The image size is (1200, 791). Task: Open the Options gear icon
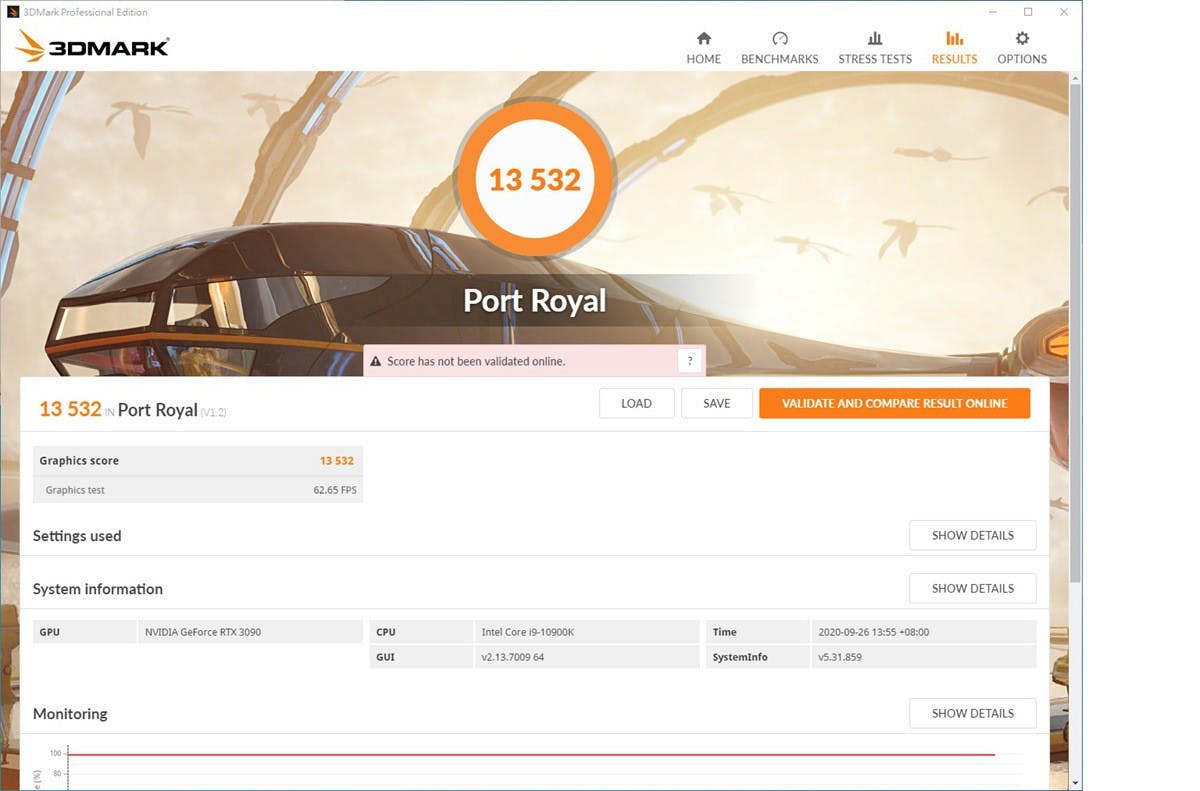coord(1022,38)
